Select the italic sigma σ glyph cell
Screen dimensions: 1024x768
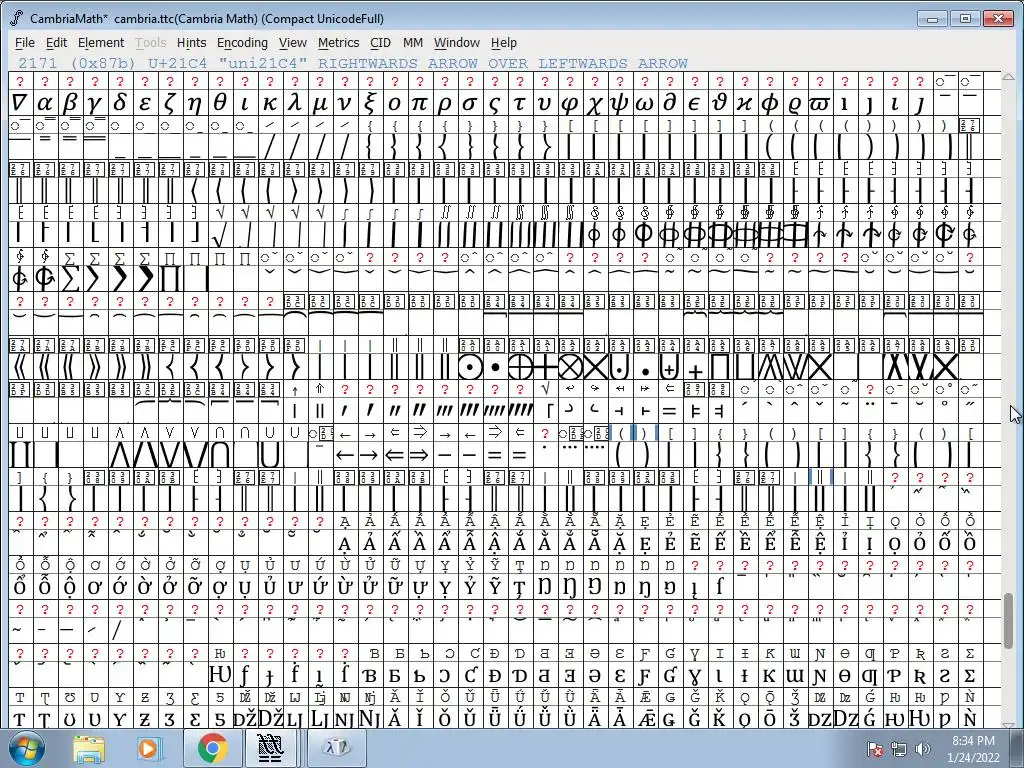click(470, 103)
